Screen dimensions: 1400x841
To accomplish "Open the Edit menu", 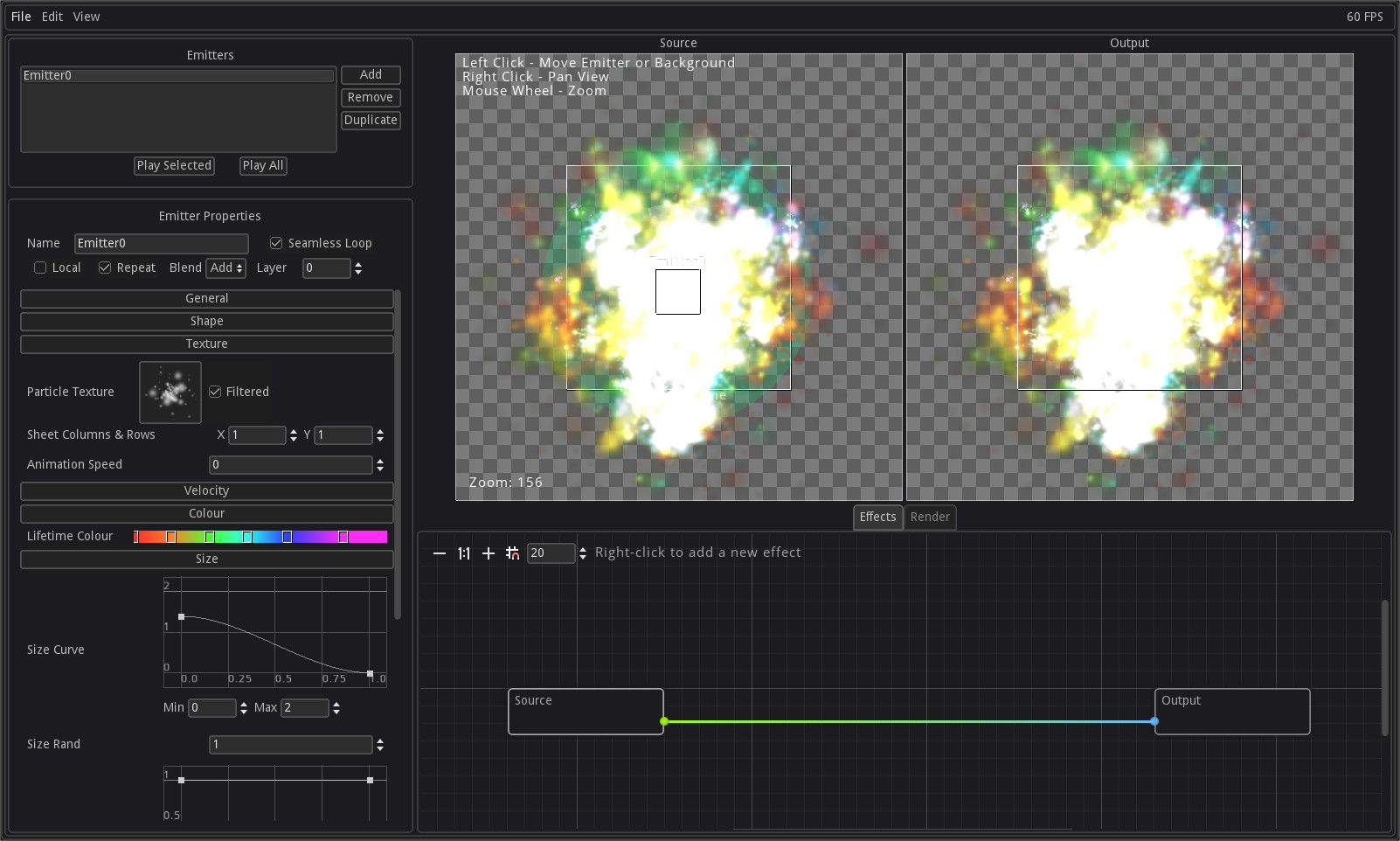I will pos(52,16).
